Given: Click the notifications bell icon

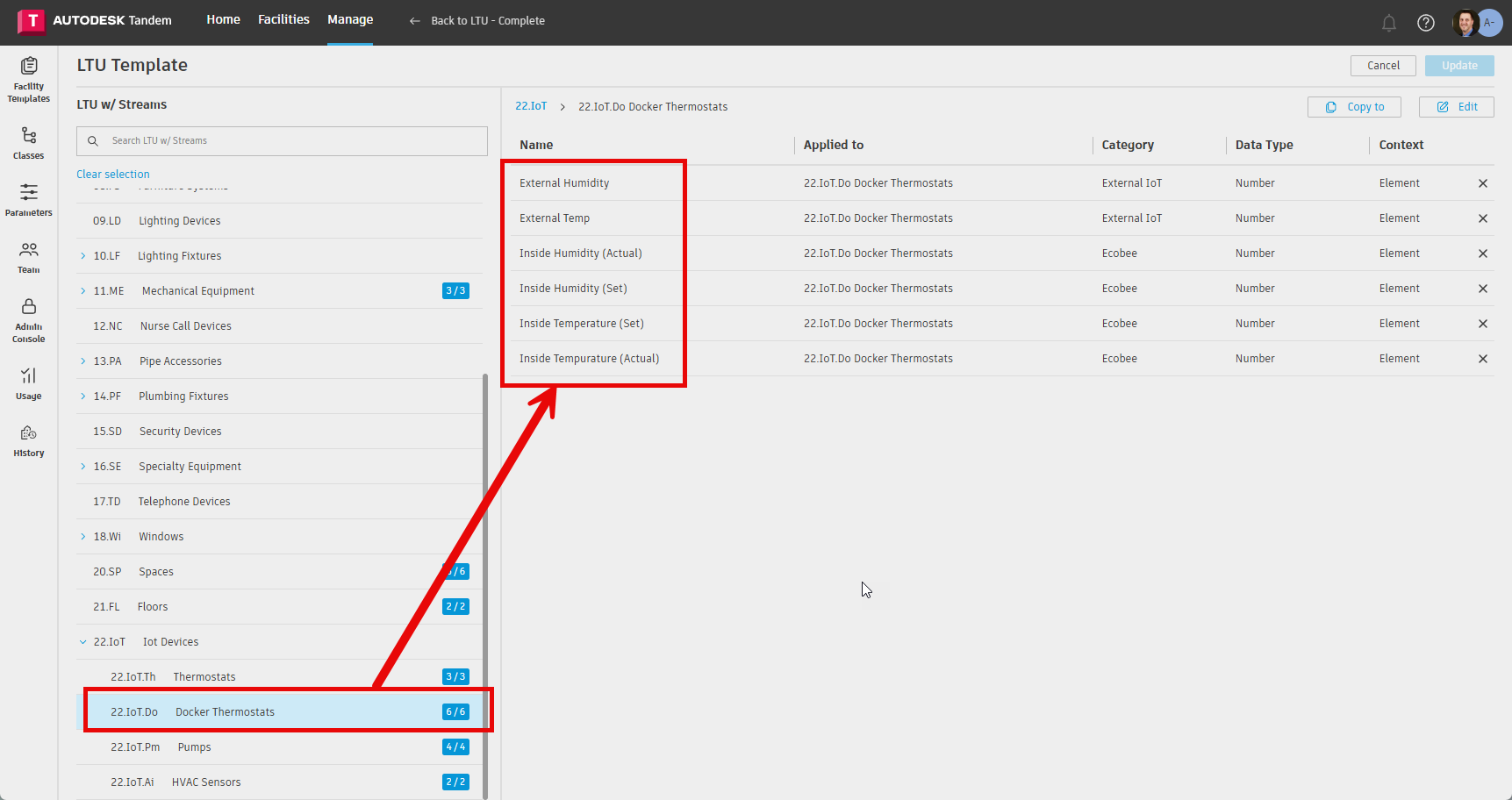Looking at the screenshot, I should (1389, 23).
